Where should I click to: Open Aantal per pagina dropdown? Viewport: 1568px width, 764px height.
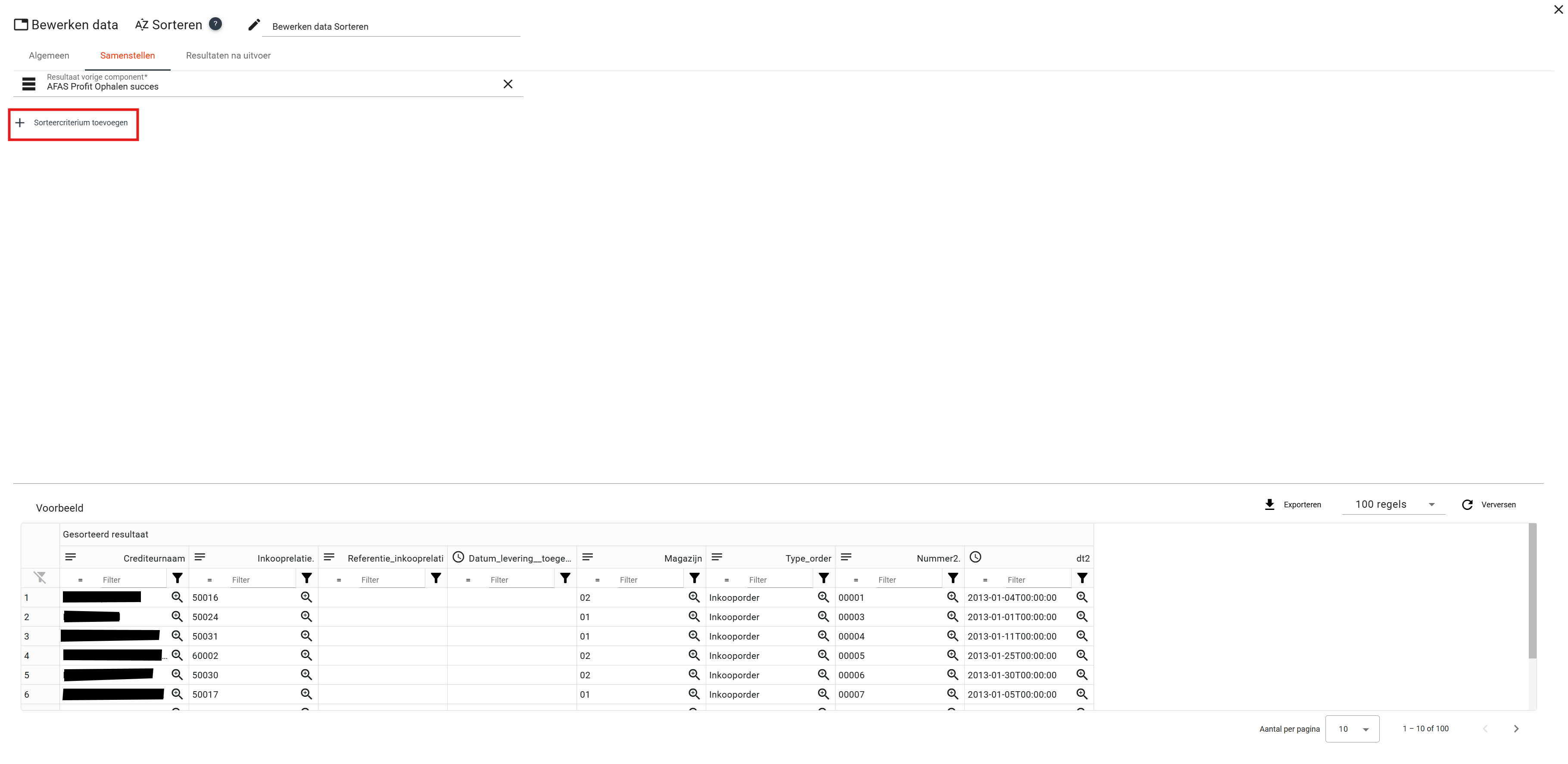[x=1352, y=729]
